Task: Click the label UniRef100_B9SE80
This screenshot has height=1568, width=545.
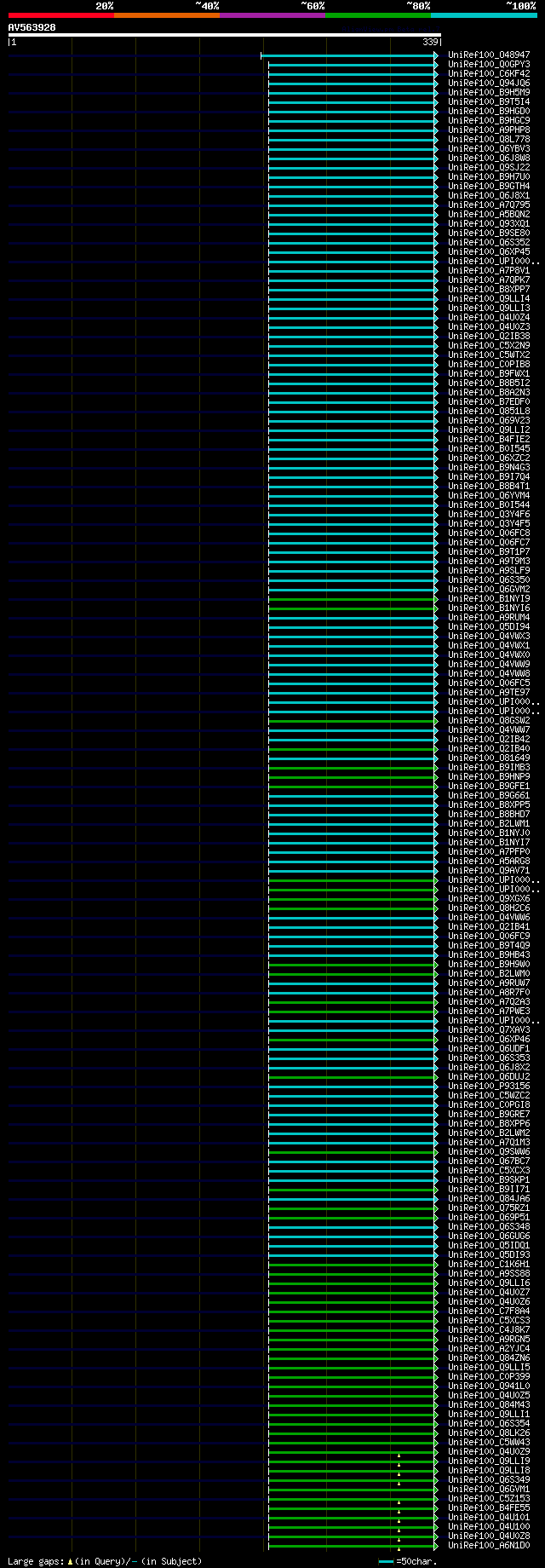Action: pos(489,233)
